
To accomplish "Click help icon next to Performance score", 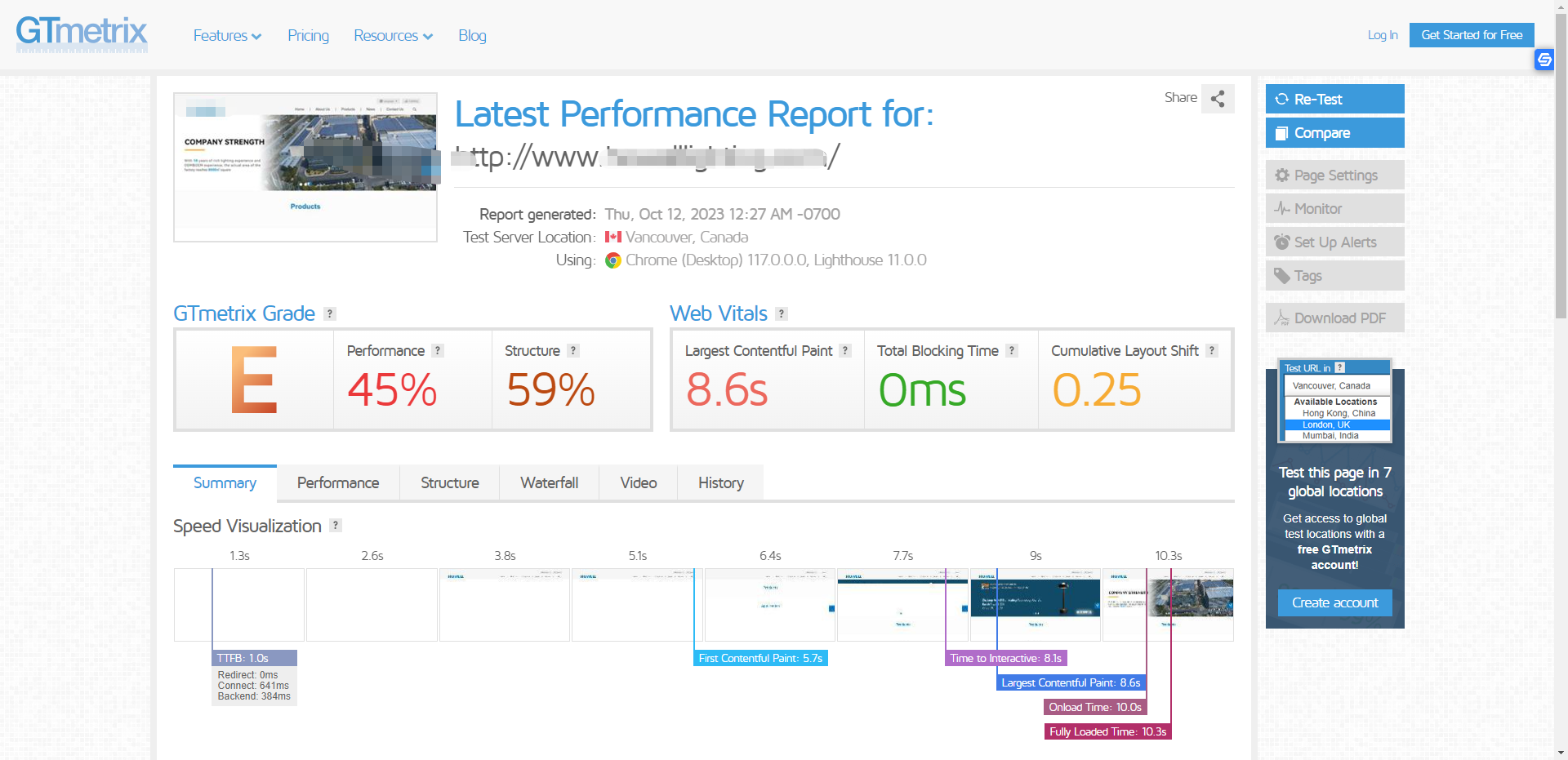I will tap(438, 351).
